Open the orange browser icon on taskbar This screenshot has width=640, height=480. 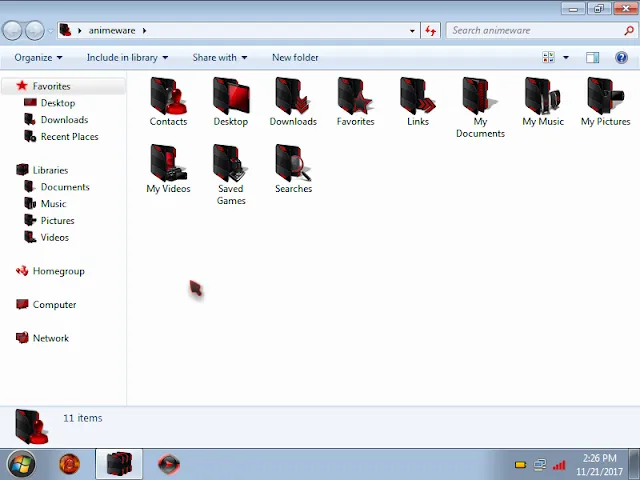point(69,464)
